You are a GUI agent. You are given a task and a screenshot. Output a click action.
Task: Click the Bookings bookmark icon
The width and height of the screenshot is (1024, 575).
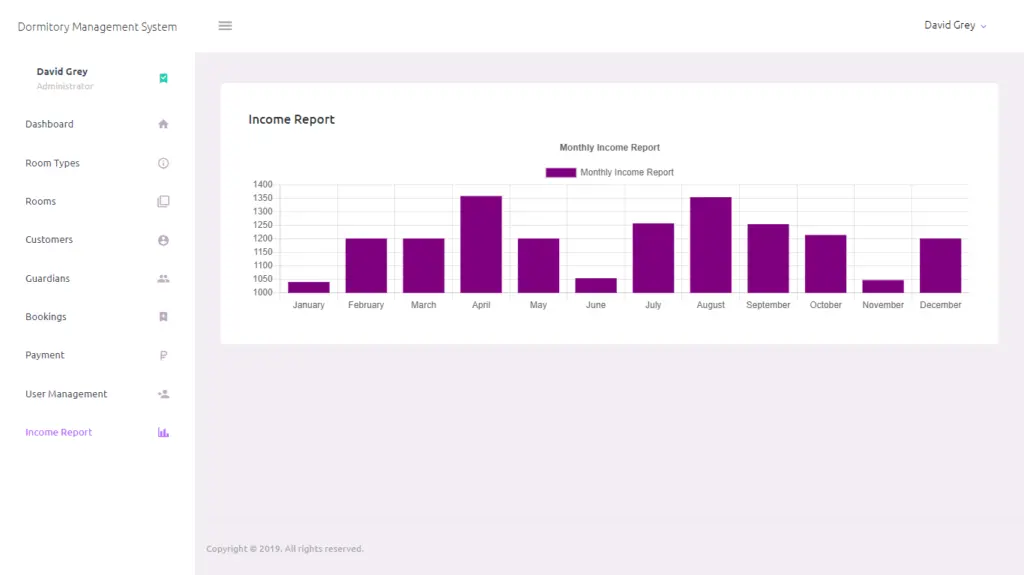pyautogui.click(x=163, y=317)
